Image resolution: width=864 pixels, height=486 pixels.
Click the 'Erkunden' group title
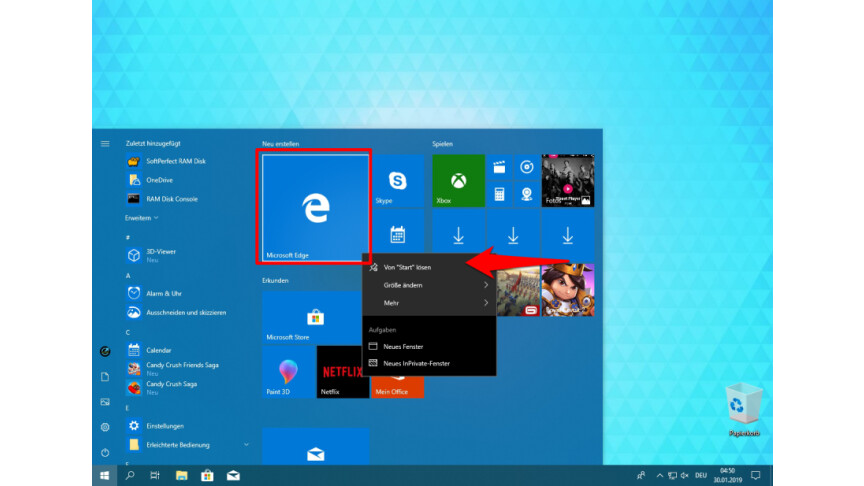coord(275,280)
